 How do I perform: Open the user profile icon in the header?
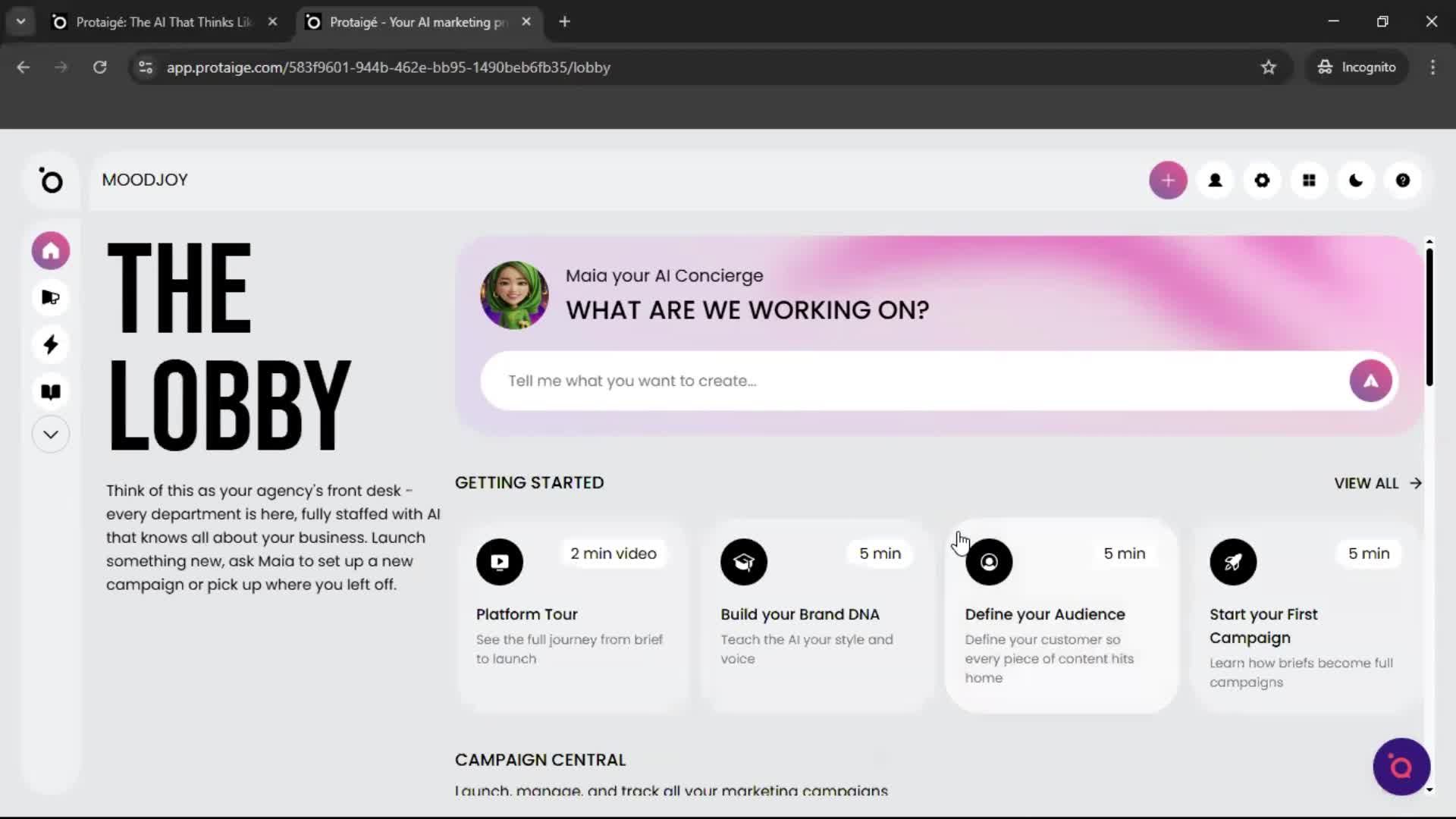point(1215,180)
